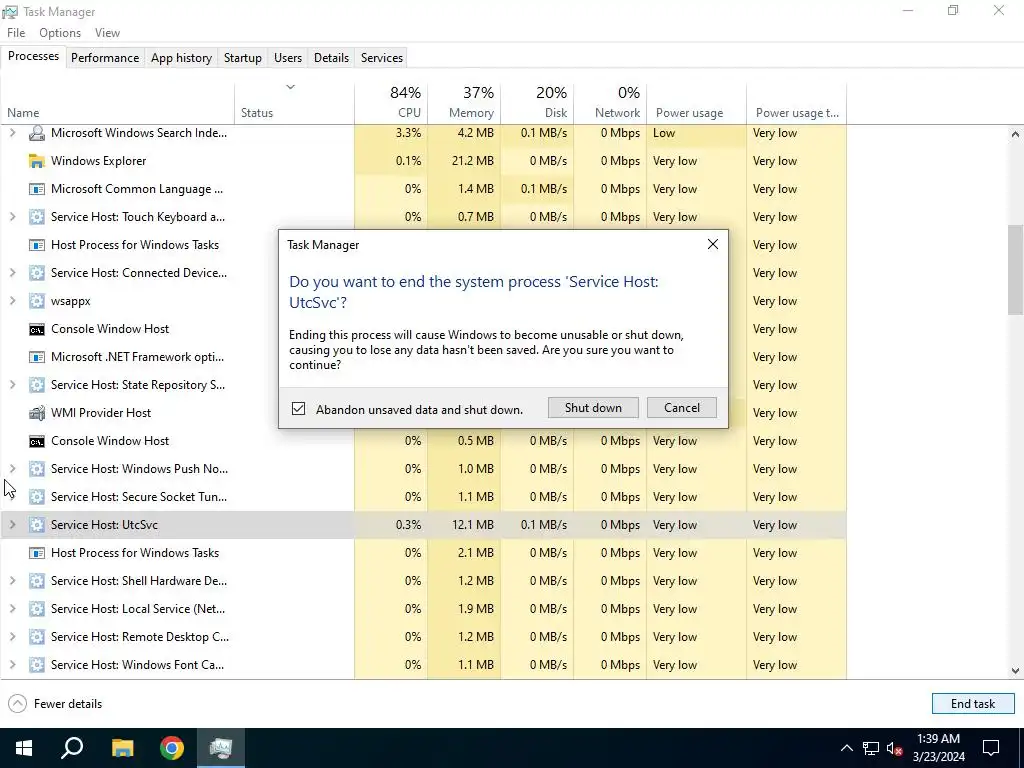Viewport: 1024px width, 768px height.
Task: Click the first Host Process for Windows Tasks icon
Action: pos(37,245)
